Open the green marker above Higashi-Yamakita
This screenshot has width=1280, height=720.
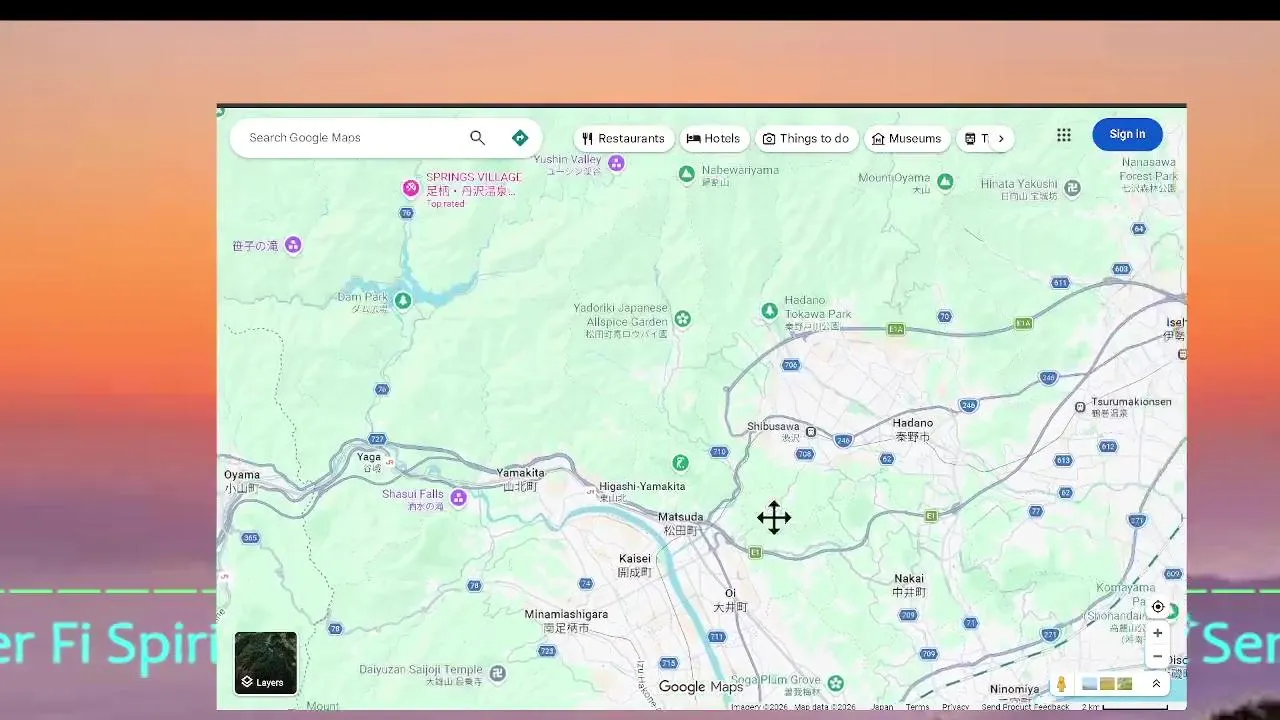point(680,462)
